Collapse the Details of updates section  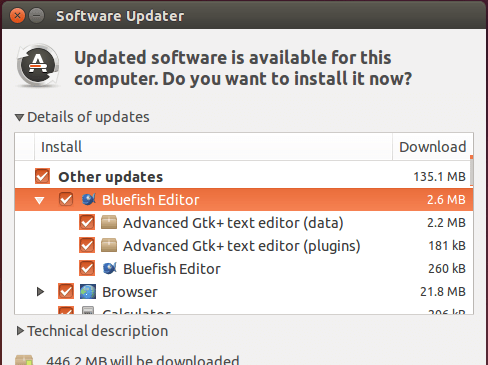19,117
